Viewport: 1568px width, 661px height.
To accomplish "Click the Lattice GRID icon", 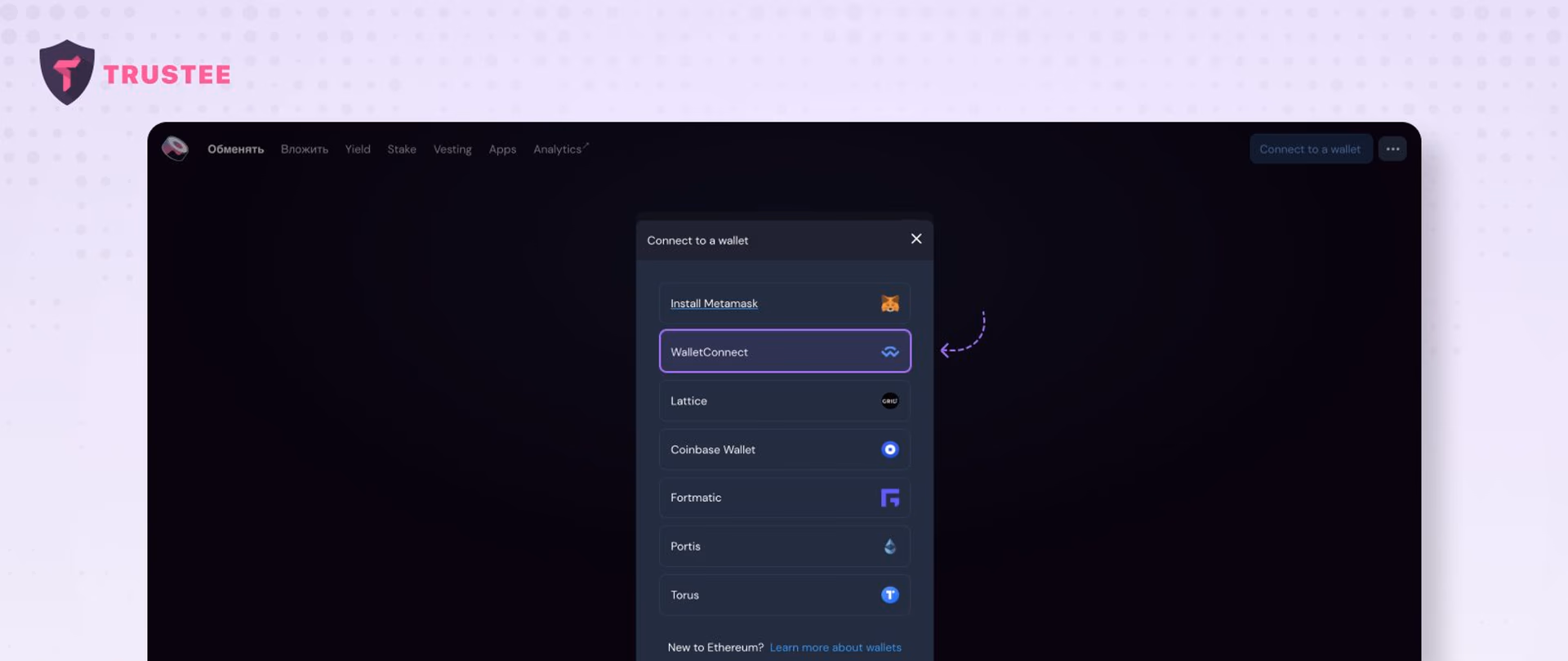I will point(890,401).
